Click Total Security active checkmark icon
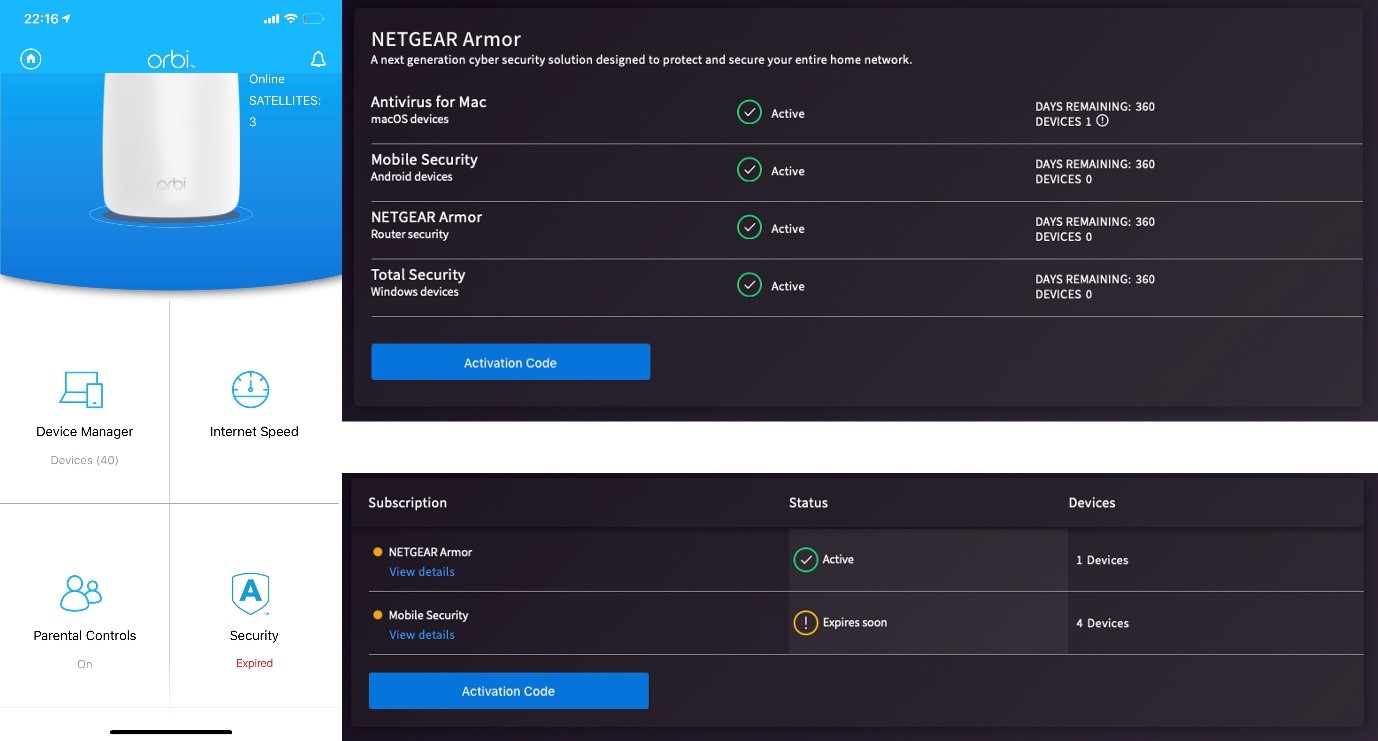 pyautogui.click(x=749, y=285)
